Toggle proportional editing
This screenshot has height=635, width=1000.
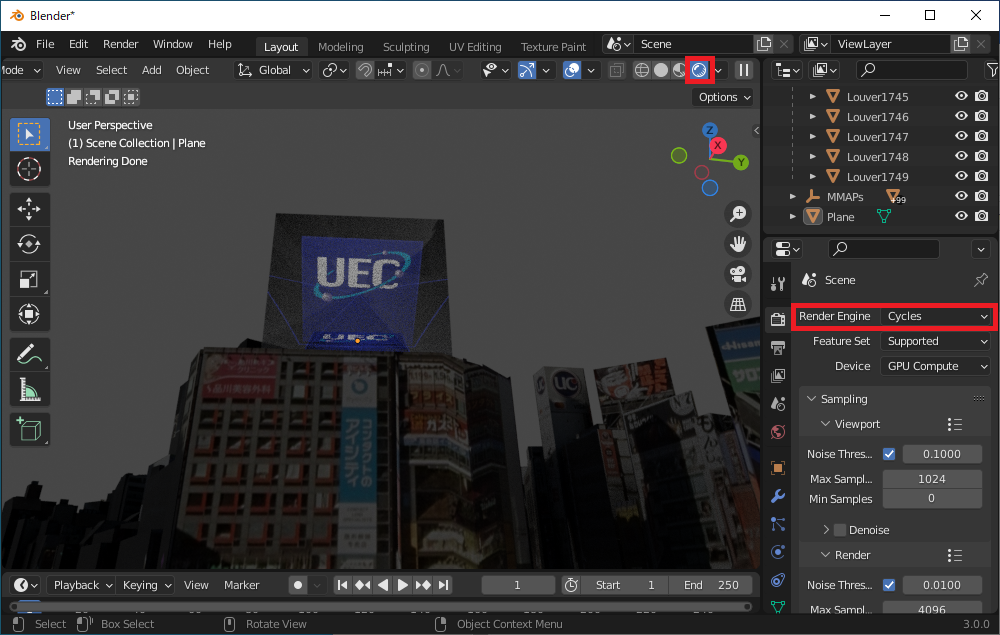coord(422,70)
